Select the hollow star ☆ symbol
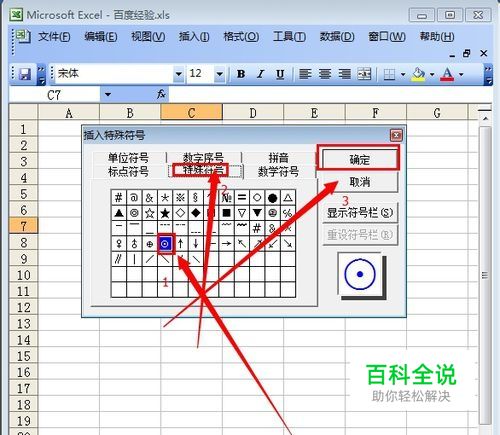The width and height of the screenshot is (500, 435). [150, 213]
